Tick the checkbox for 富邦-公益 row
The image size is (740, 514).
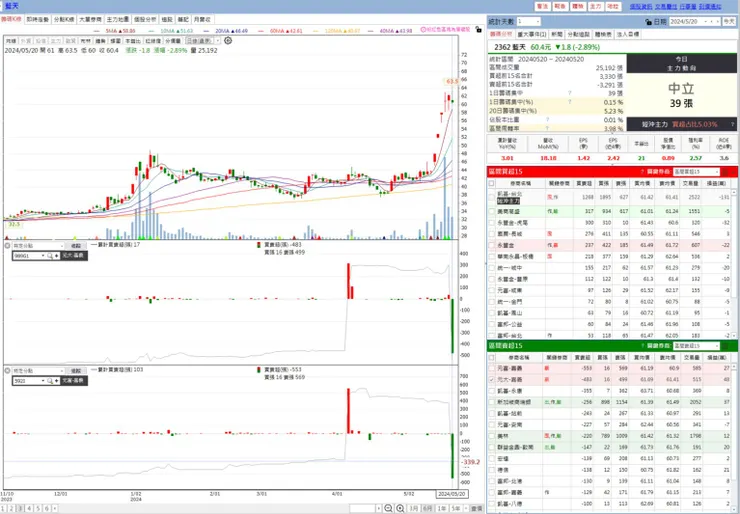[x=492, y=324]
